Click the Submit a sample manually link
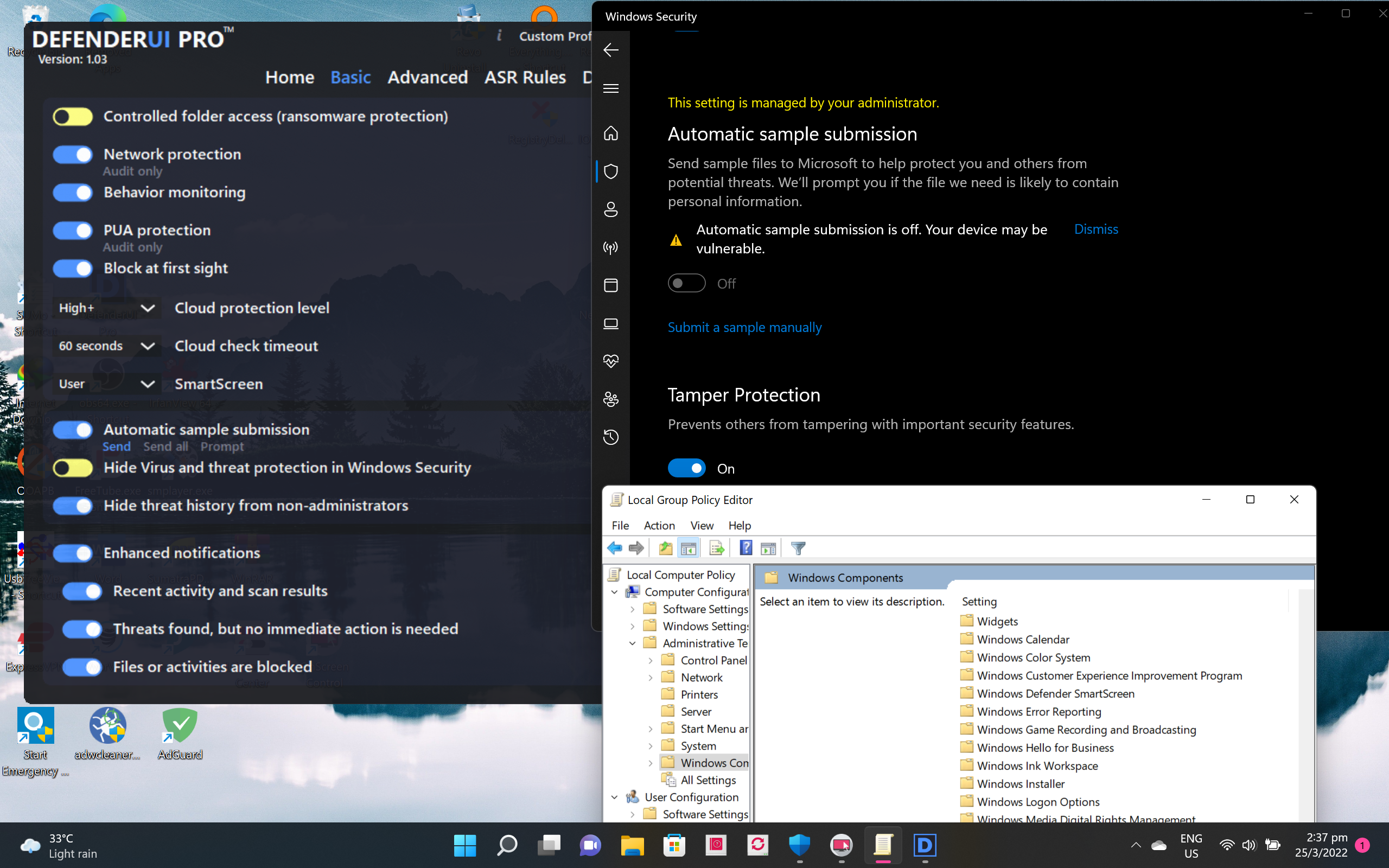The image size is (1389, 868). (744, 327)
